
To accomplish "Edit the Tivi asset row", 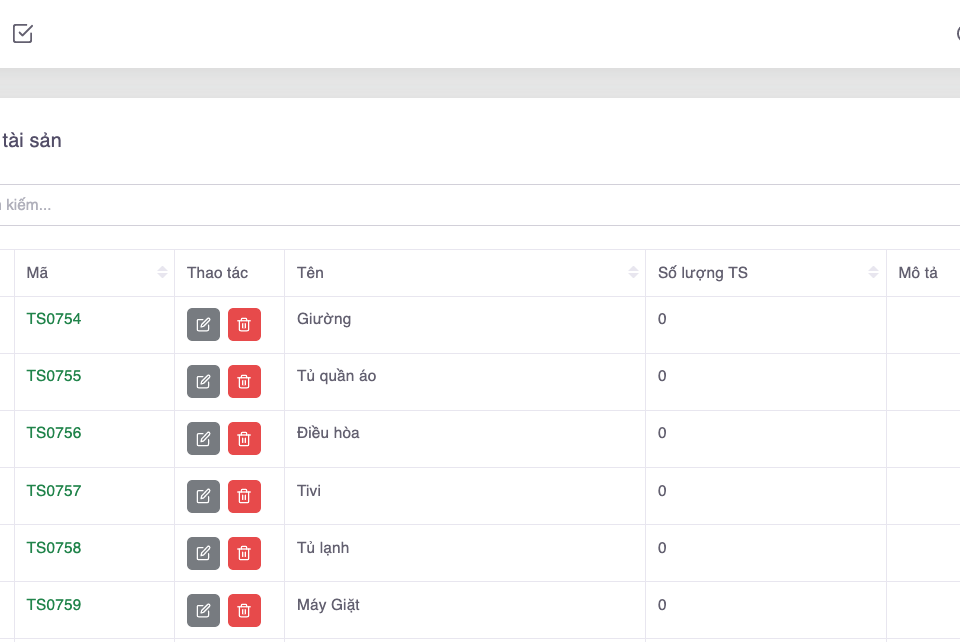I will coord(203,496).
